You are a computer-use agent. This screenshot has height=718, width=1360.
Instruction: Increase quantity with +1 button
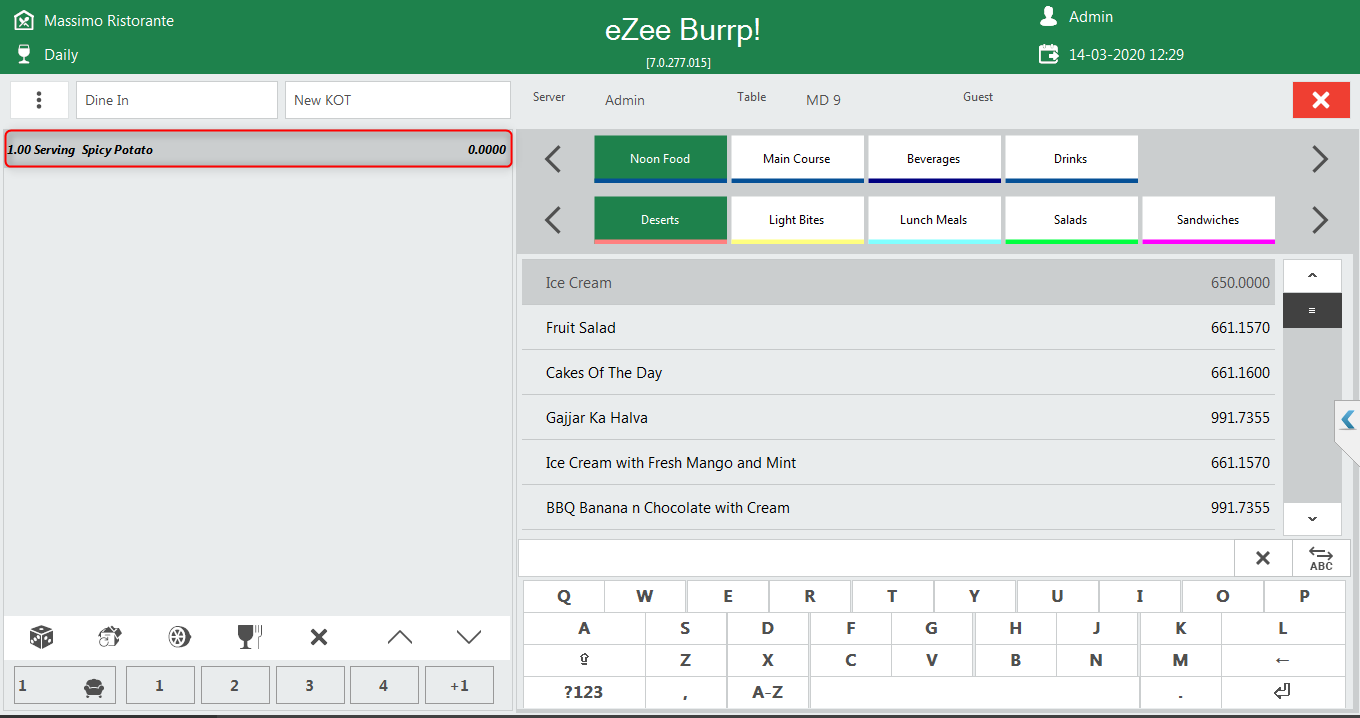pyautogui.click(x=459, y=686)
